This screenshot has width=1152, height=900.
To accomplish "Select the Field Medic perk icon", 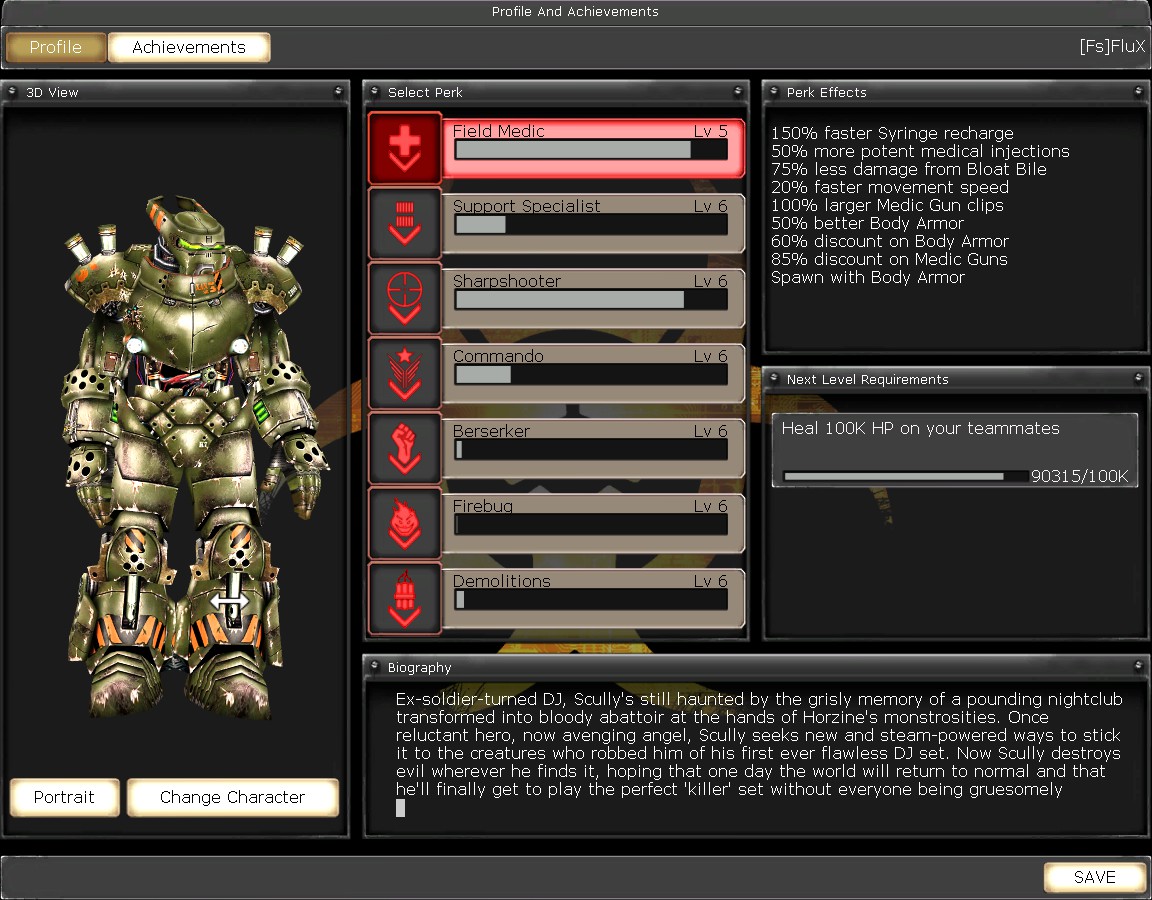I will point(405,148).
